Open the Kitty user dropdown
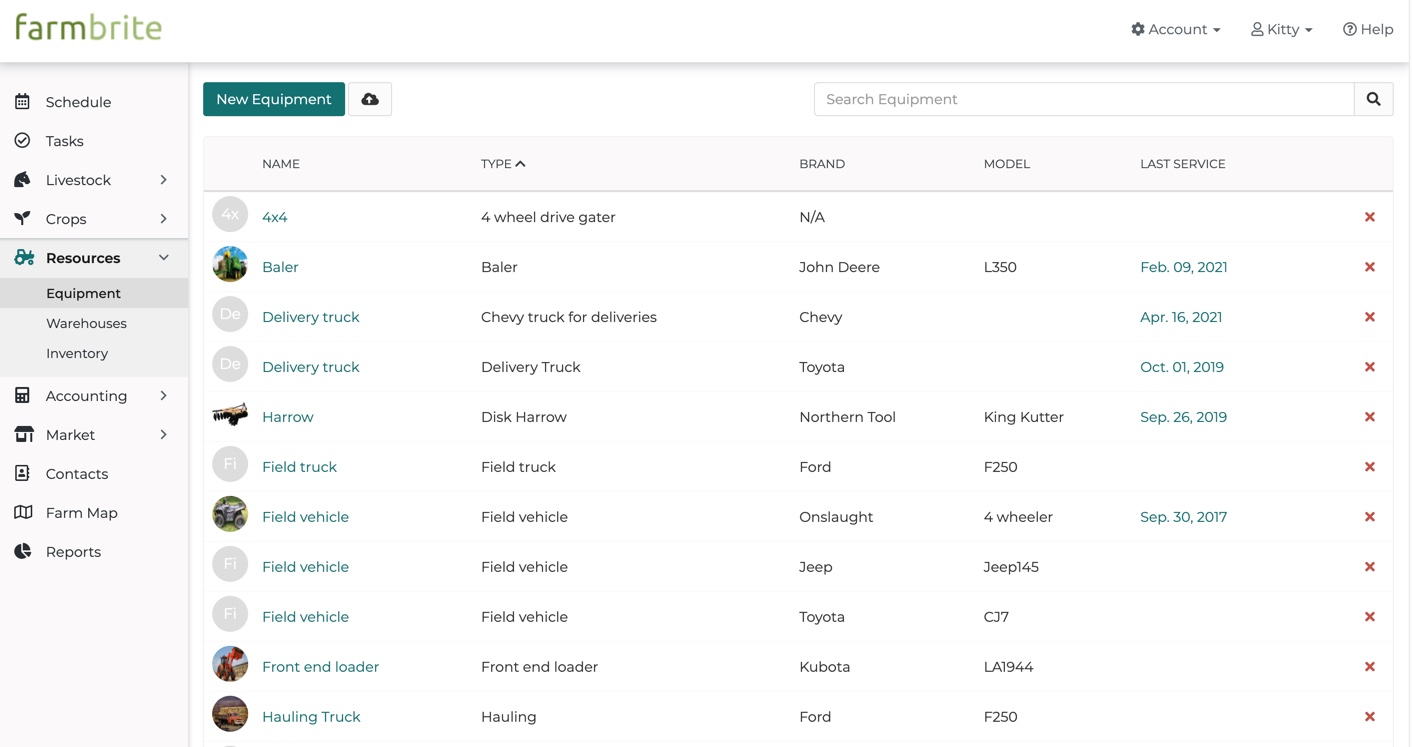 [1281, 30]
